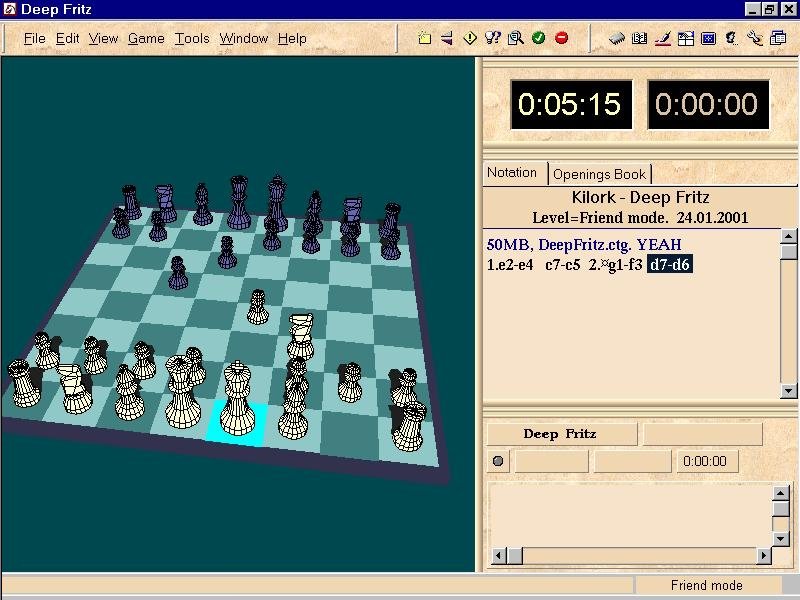Click the left clock showing 0:05:15

point(571,105)
